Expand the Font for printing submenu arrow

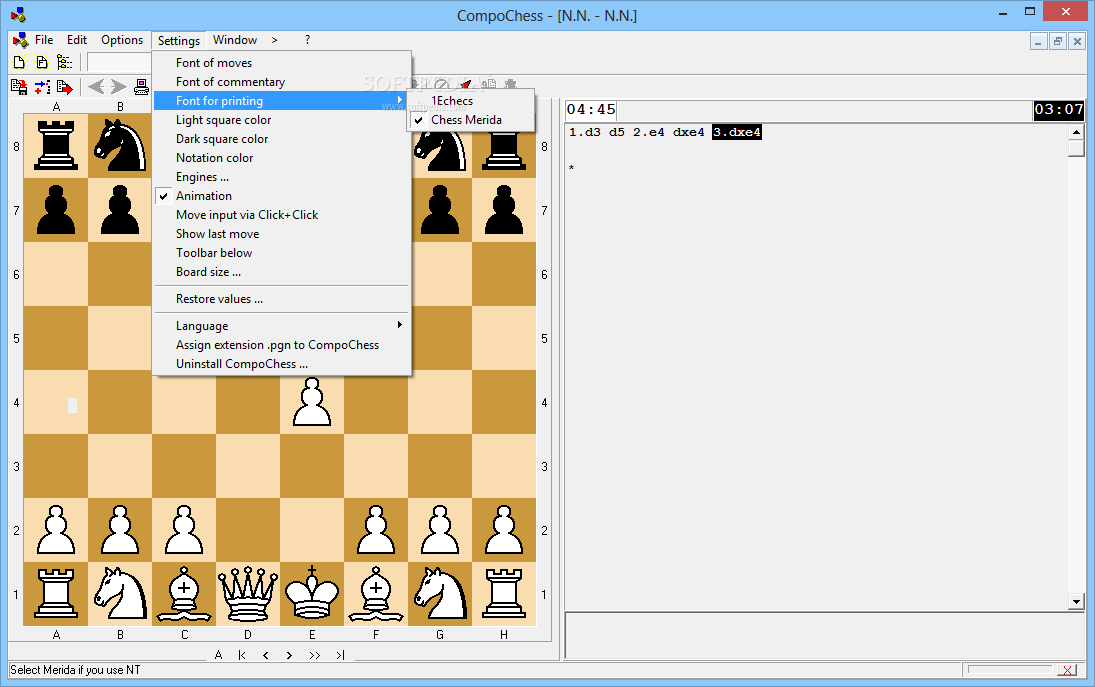click(x=399, y=100)
